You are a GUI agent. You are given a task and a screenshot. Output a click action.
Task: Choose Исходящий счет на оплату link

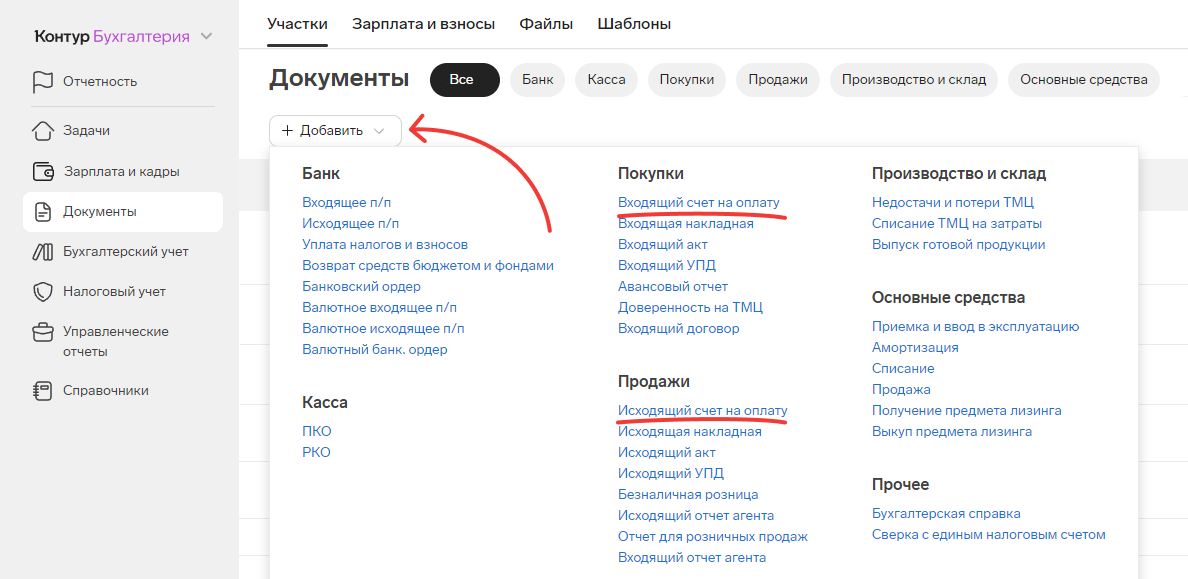(x=703, y=411)
